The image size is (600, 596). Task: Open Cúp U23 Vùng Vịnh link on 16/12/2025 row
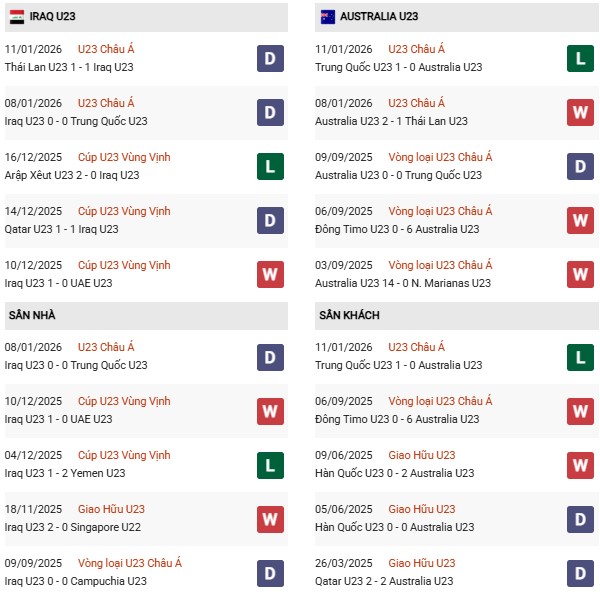(124, 157)
